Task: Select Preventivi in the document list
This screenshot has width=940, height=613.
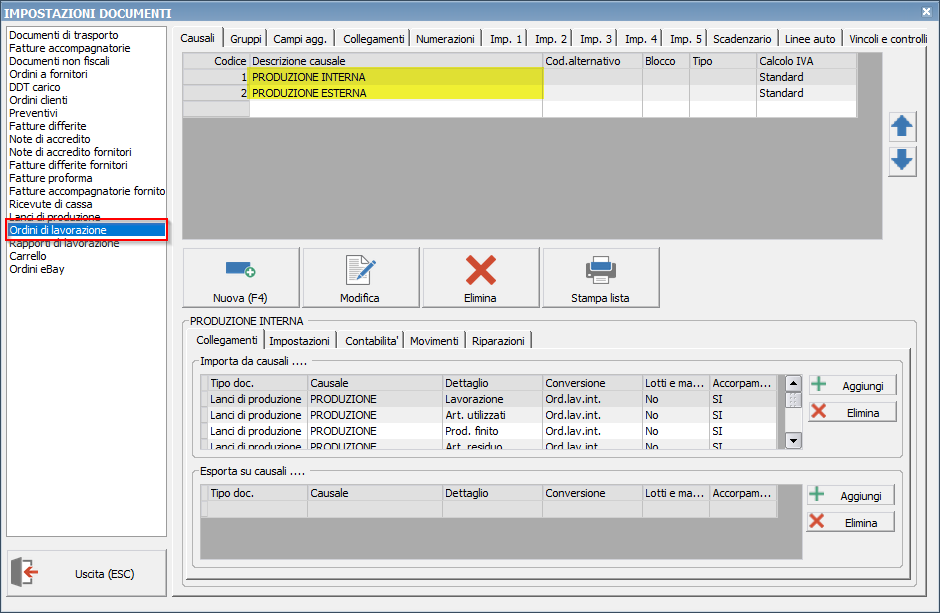Action: (x=33, y=113)
